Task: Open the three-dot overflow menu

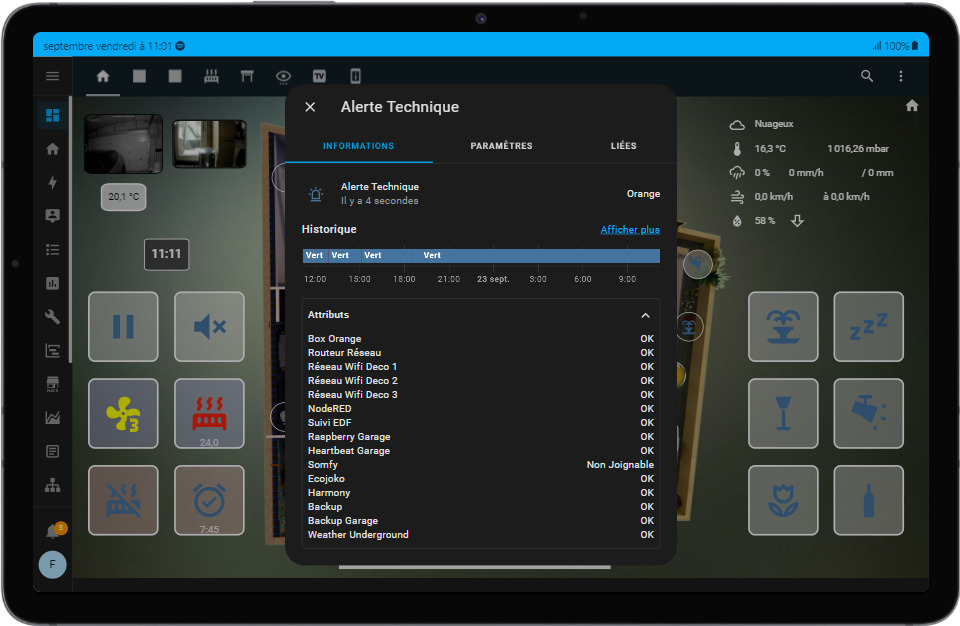Action: click(x=901, y=76)
